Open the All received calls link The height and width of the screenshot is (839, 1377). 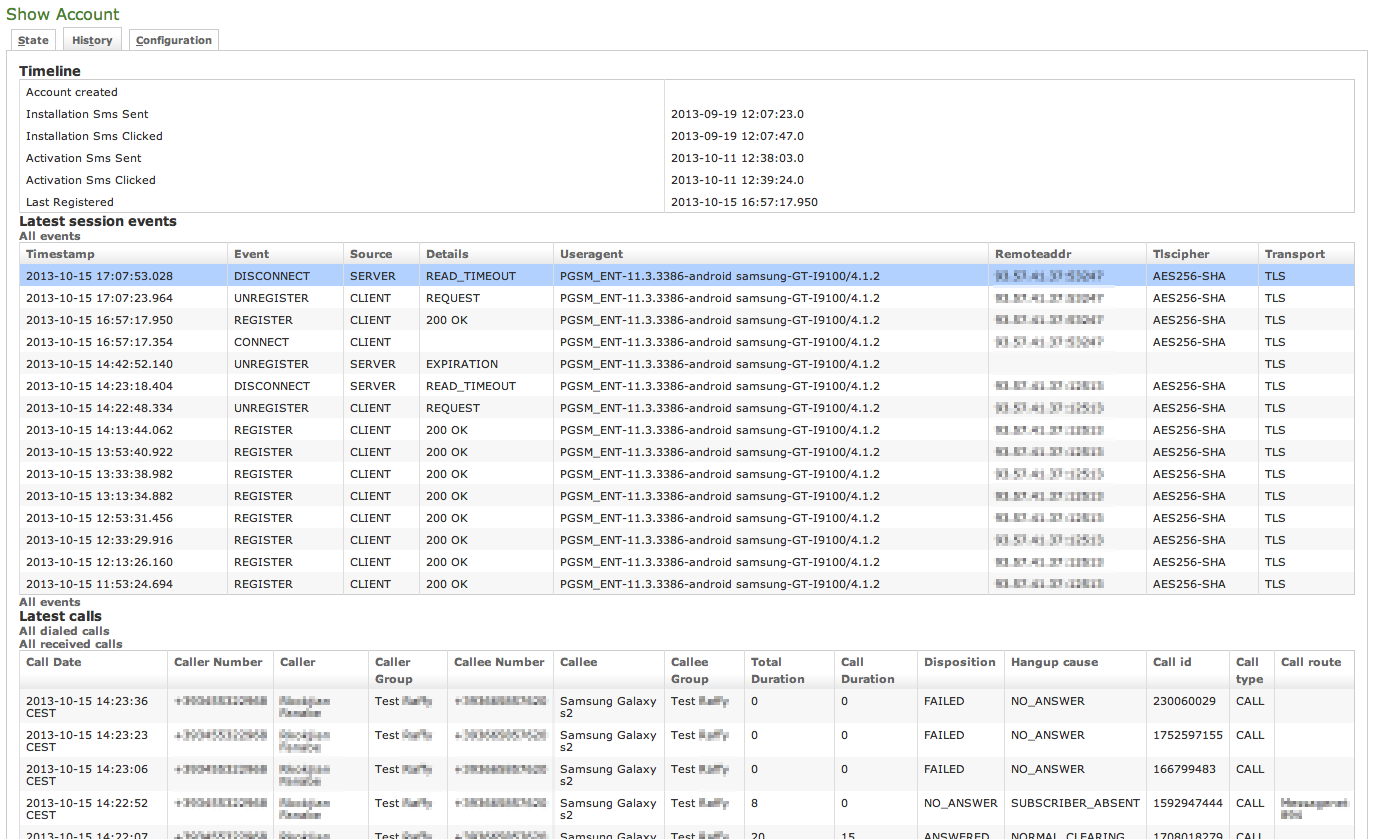(x=71, y=644)
